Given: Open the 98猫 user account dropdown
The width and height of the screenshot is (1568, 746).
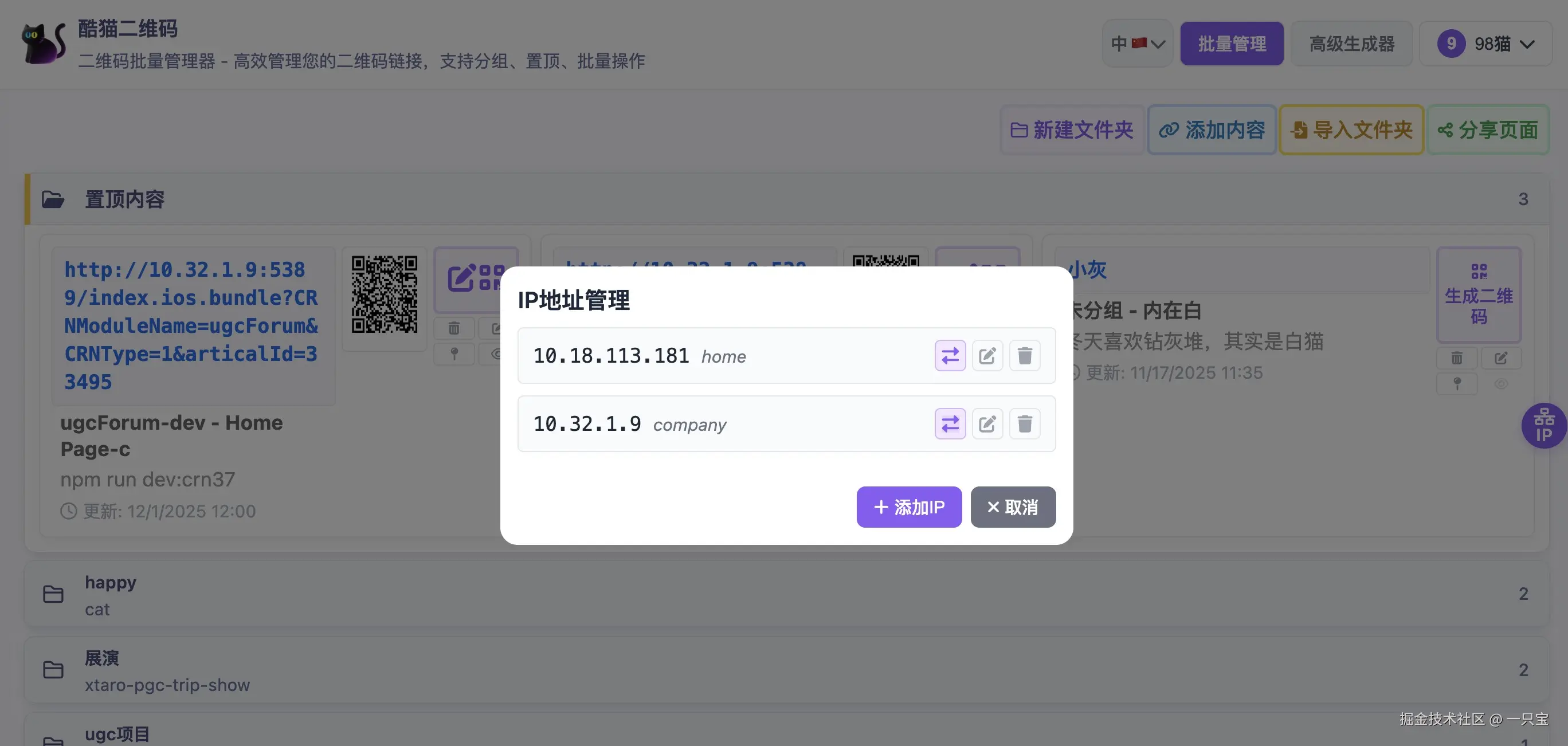Looking at the screenshot, I should tap(1485, 44).
